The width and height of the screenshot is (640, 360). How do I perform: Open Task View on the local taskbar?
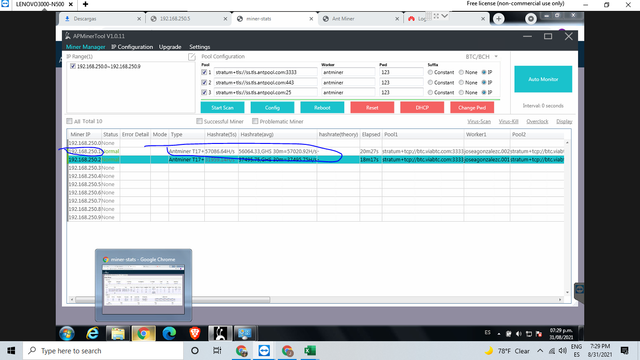click(x=217, y=351)
